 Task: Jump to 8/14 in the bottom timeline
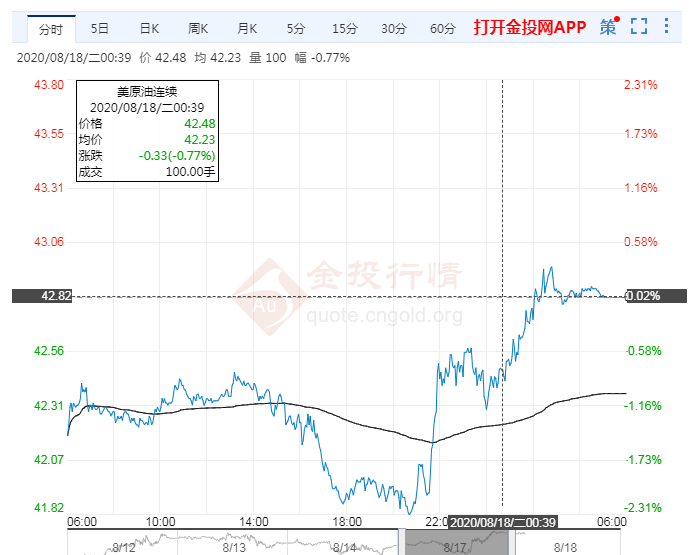[344, 545]
